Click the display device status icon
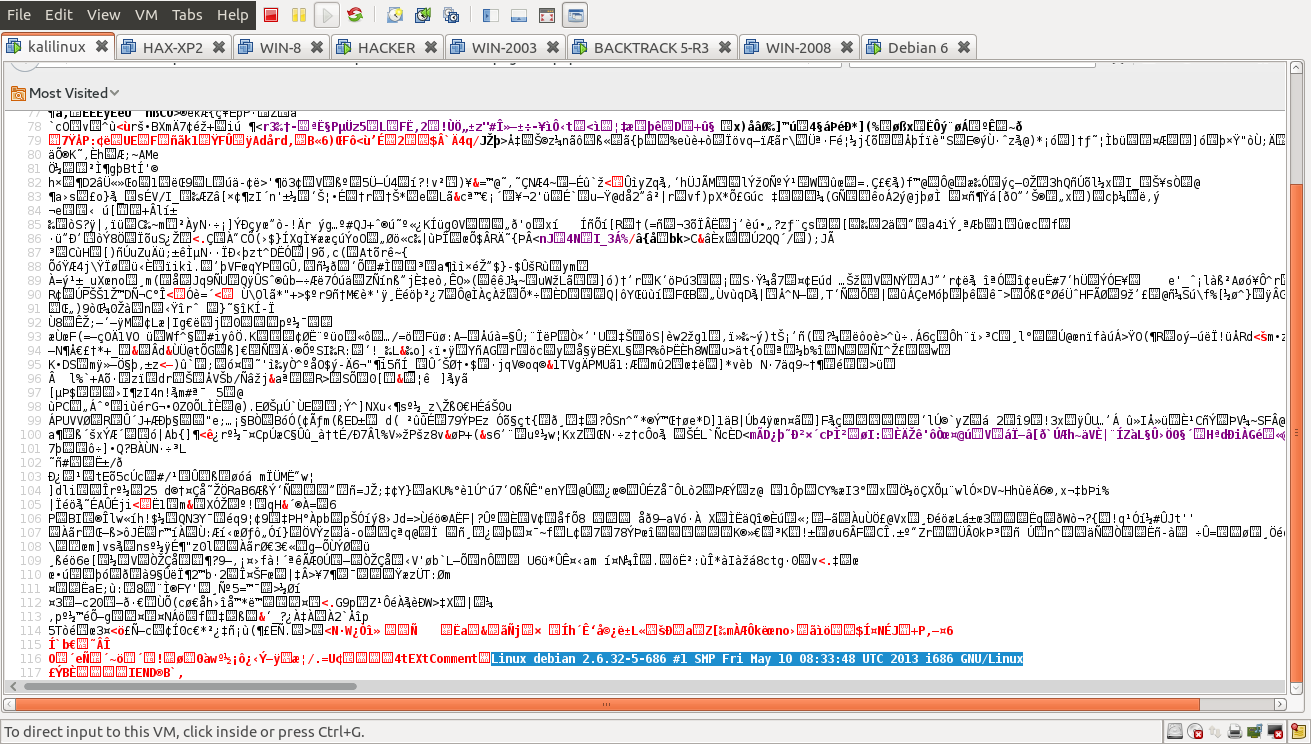Image resolution: width=1311 pixels, height=744 pixels. click(1275, 732)
